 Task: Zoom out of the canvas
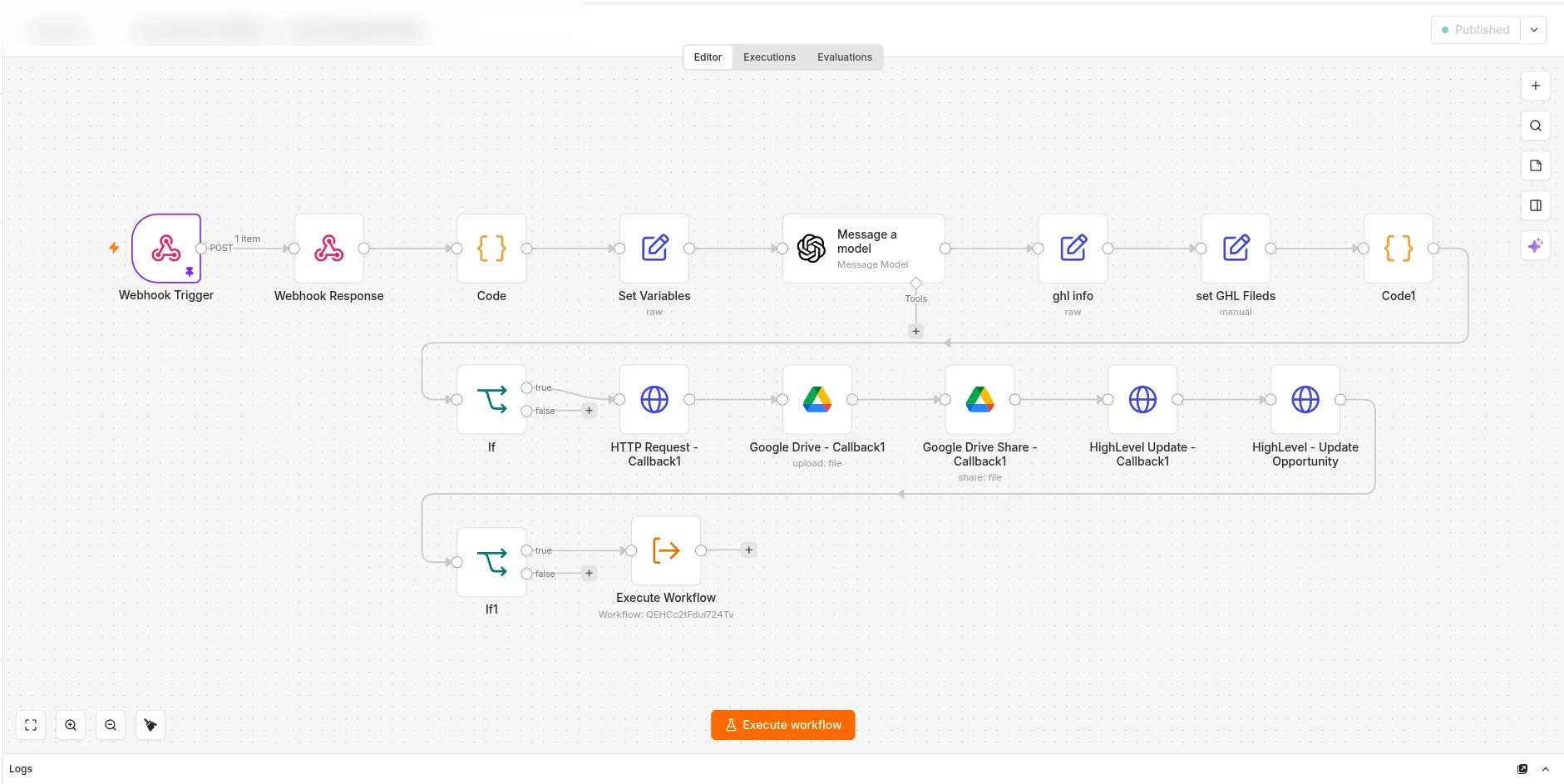(111, 725)
